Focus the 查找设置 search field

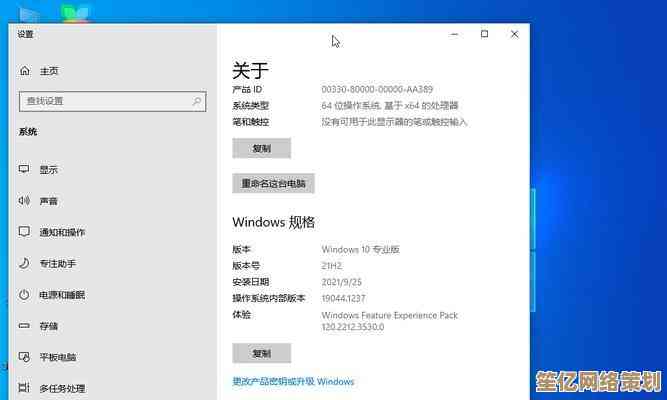(100, 101)
